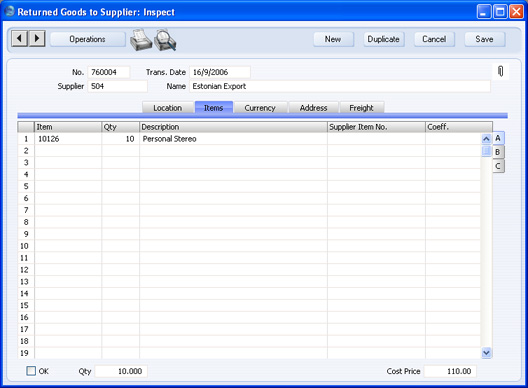This screenshot has height=388, width=528.
Task: Tick the OK checkbox
Action: [x=31, y=371]
